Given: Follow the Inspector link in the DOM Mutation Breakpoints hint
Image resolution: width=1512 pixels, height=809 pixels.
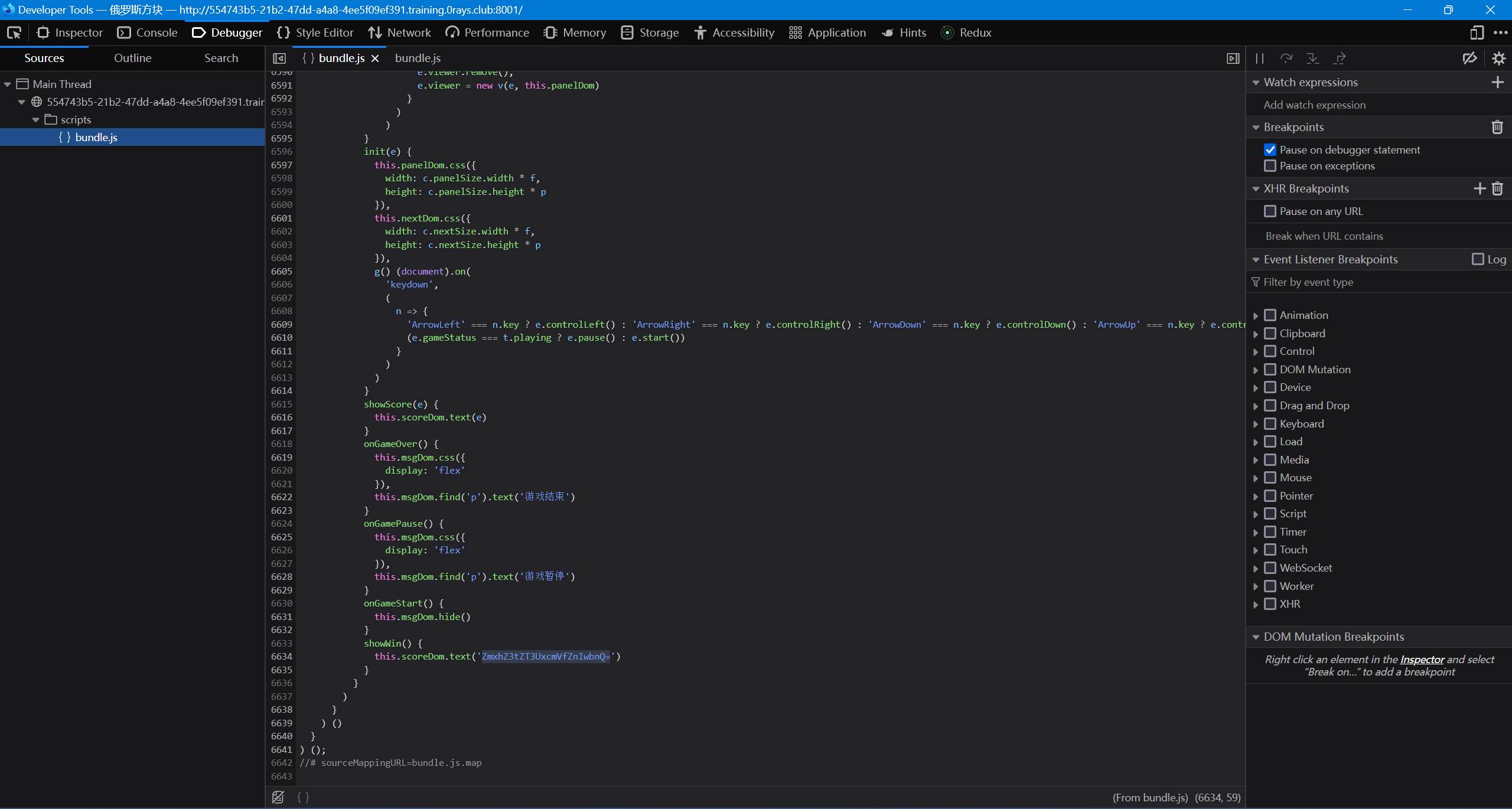Looking at the screenshot, I should pyautogui.click(x=1422, y=660).
